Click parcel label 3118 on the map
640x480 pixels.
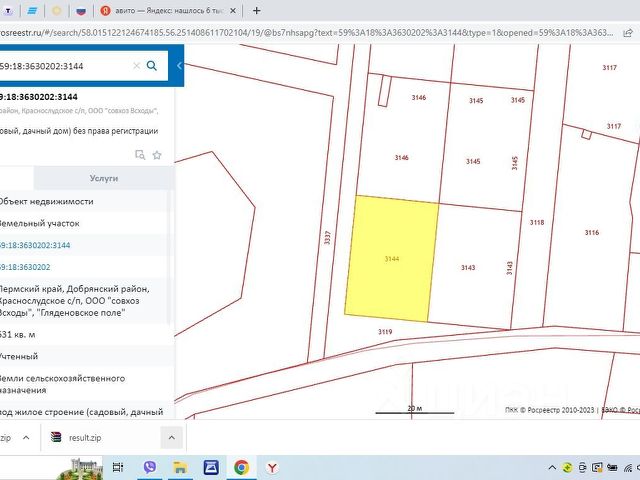coord(537,222)
